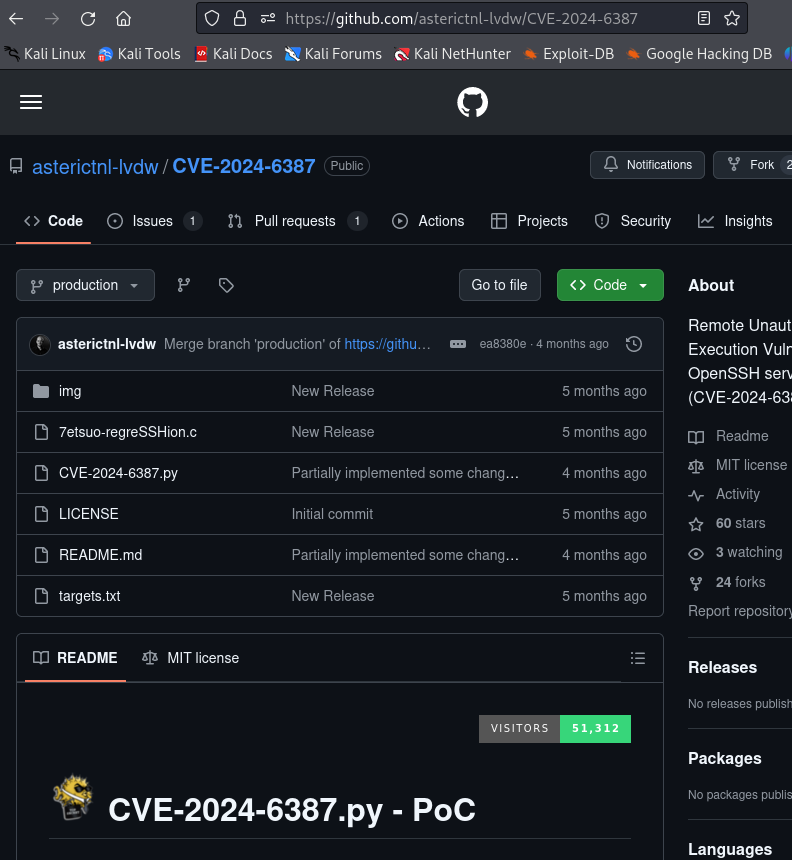
Task: Open the Exploit-DB bookmark
Action: pyautogui.click(x=568, y=54)
